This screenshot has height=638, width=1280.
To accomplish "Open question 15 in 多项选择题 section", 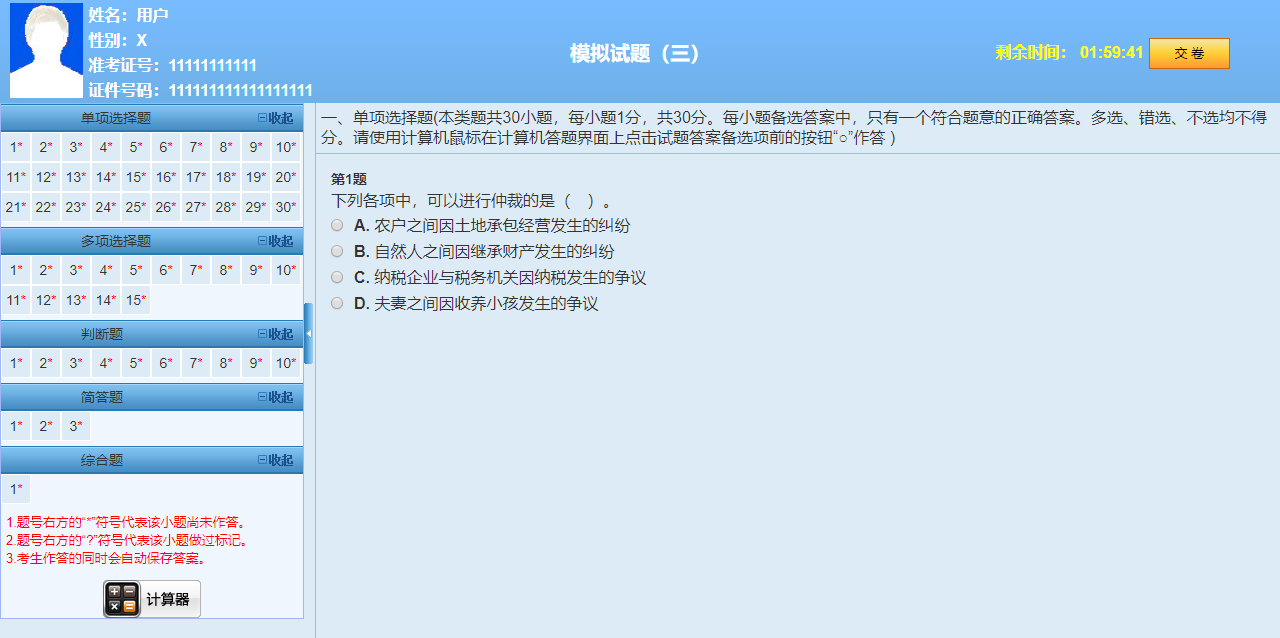I will point(135,299).
